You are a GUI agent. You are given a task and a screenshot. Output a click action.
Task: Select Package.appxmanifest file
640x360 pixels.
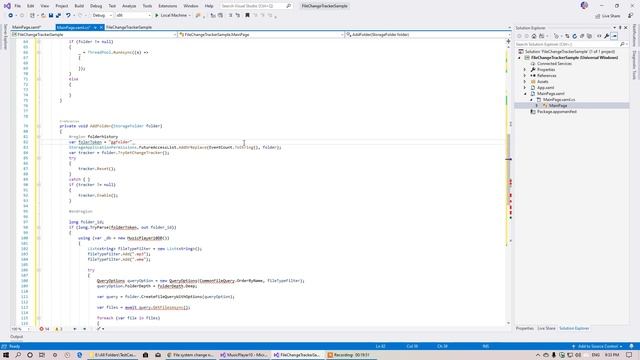pos(556,111)
